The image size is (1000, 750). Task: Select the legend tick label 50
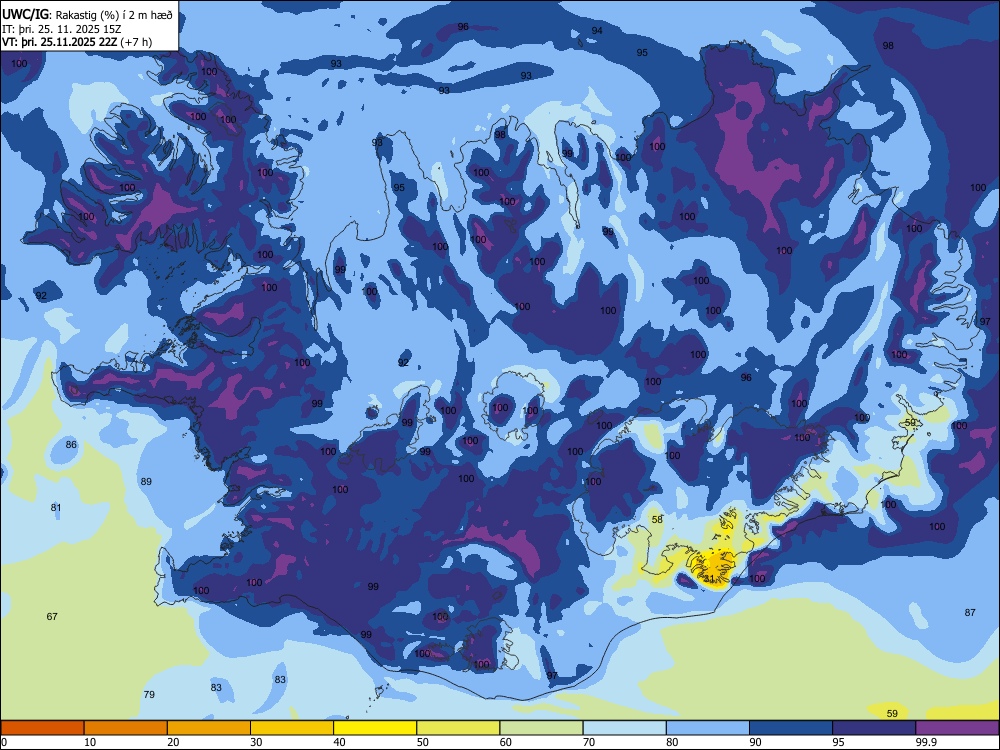click(423, 742)
